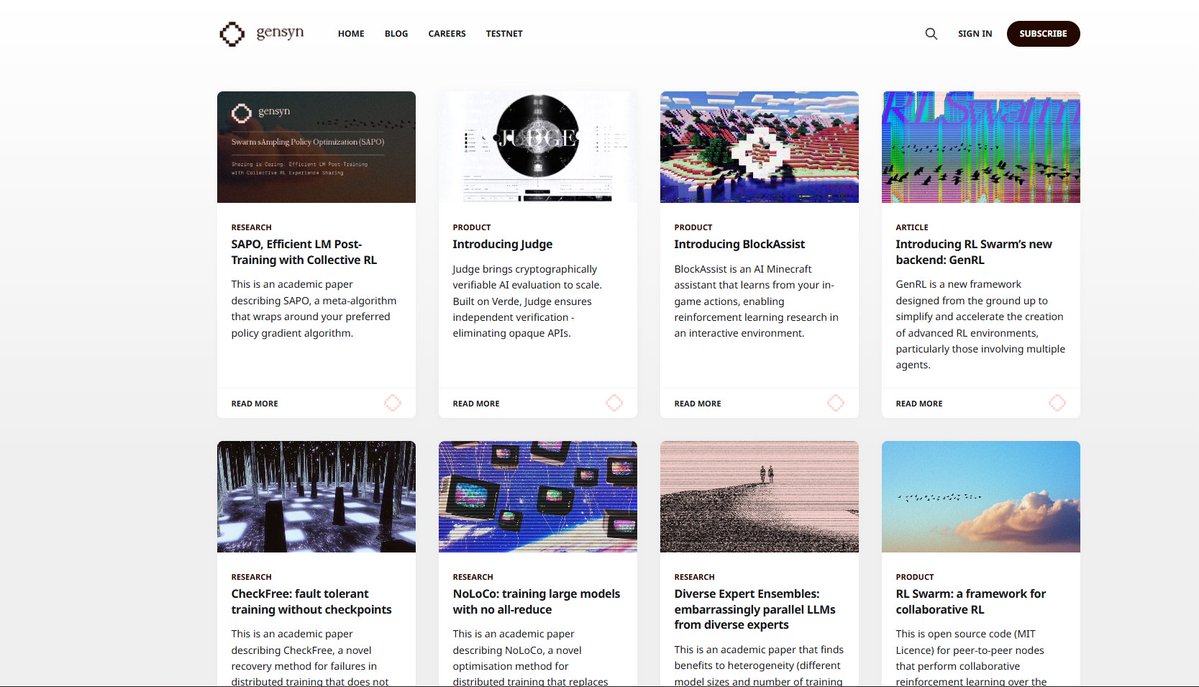1199x687 pixels.
Task: Open the RL Swarm cloud sky thumbnail
Action: [x=981, y=497]
